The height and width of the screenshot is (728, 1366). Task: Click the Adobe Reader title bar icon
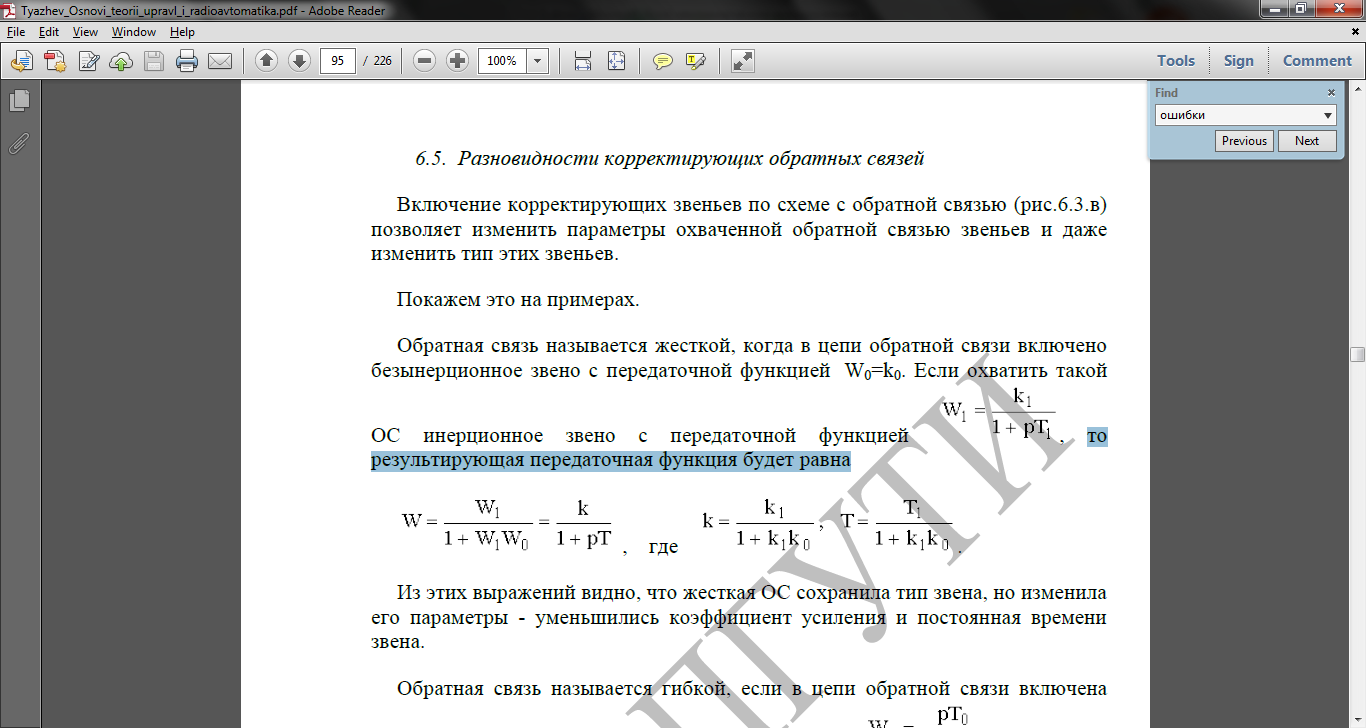pos(9,10)
